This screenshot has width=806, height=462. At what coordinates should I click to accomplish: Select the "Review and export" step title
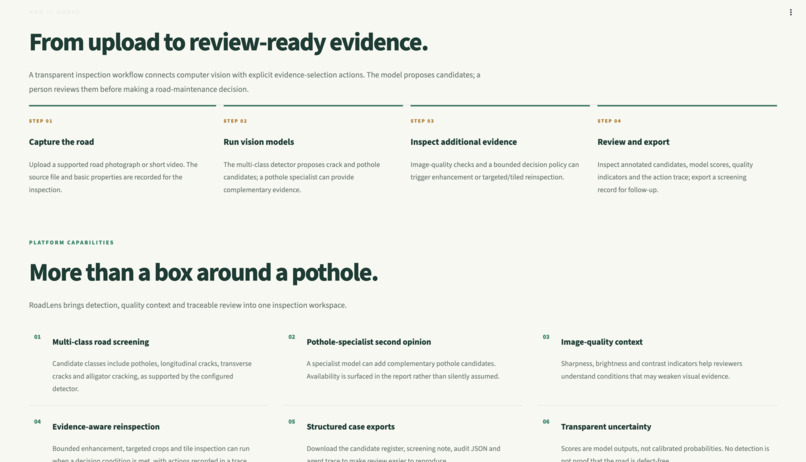(633, 142)
